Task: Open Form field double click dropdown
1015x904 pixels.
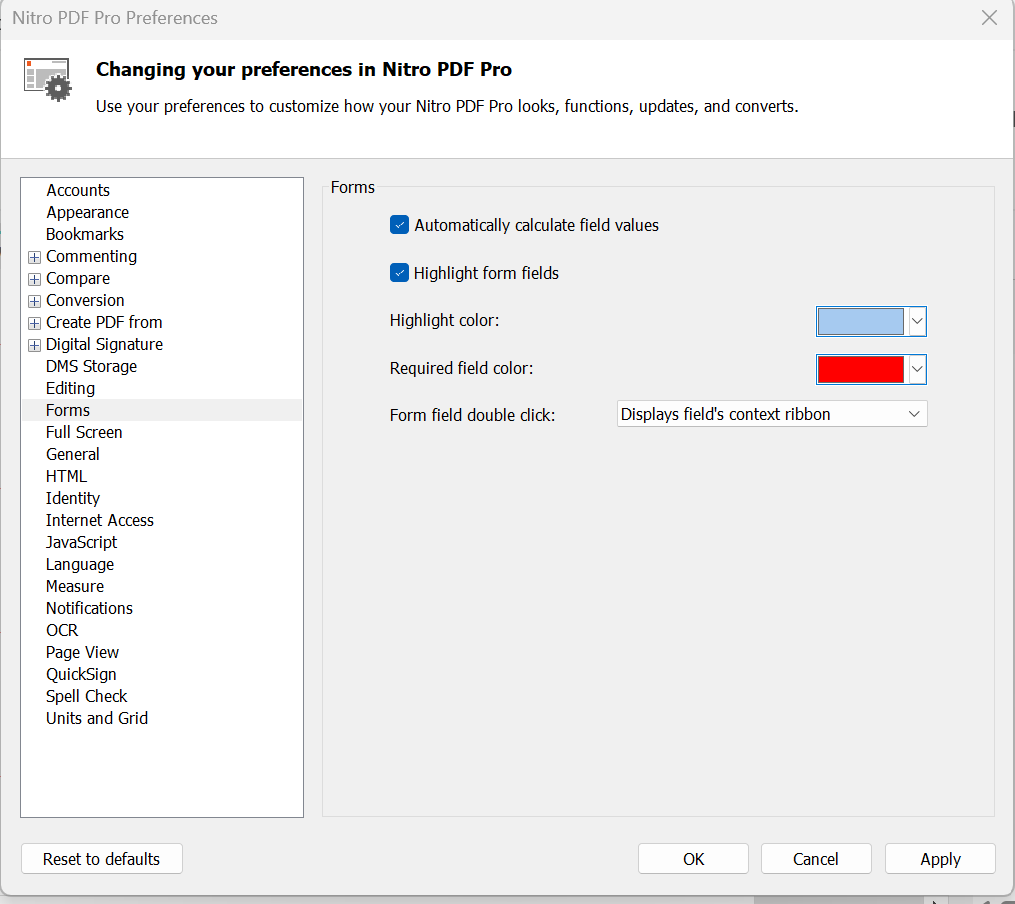Action: pyautogui.click(x=772, y=414)
